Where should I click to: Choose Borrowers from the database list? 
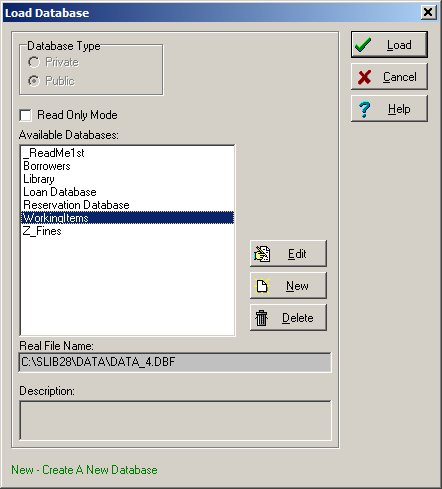[127, 166]
